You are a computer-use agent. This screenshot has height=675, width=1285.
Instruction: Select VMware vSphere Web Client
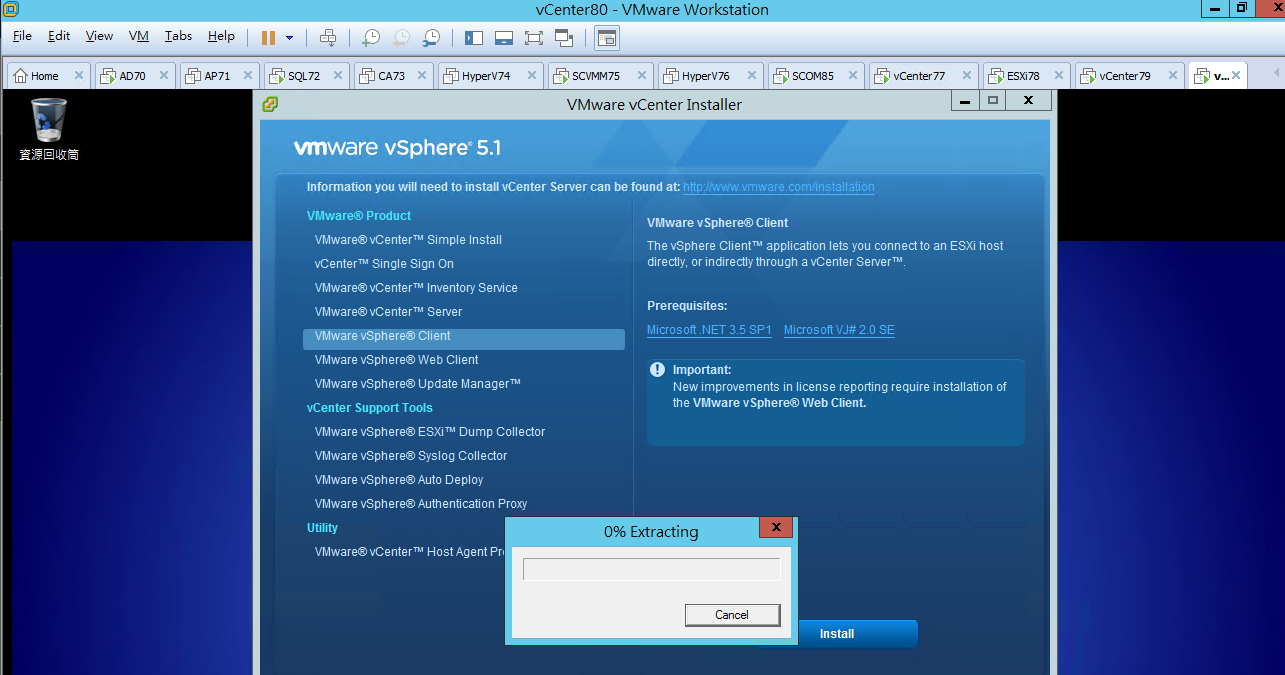(x=396, y=360)
